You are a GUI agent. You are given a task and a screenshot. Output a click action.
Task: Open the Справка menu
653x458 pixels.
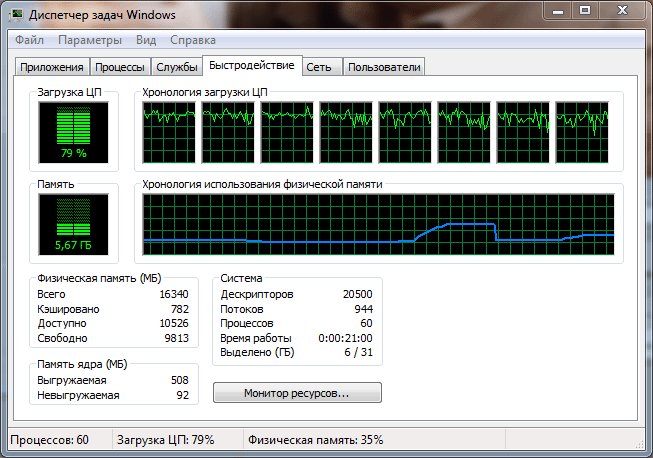(x=193, y=40)
